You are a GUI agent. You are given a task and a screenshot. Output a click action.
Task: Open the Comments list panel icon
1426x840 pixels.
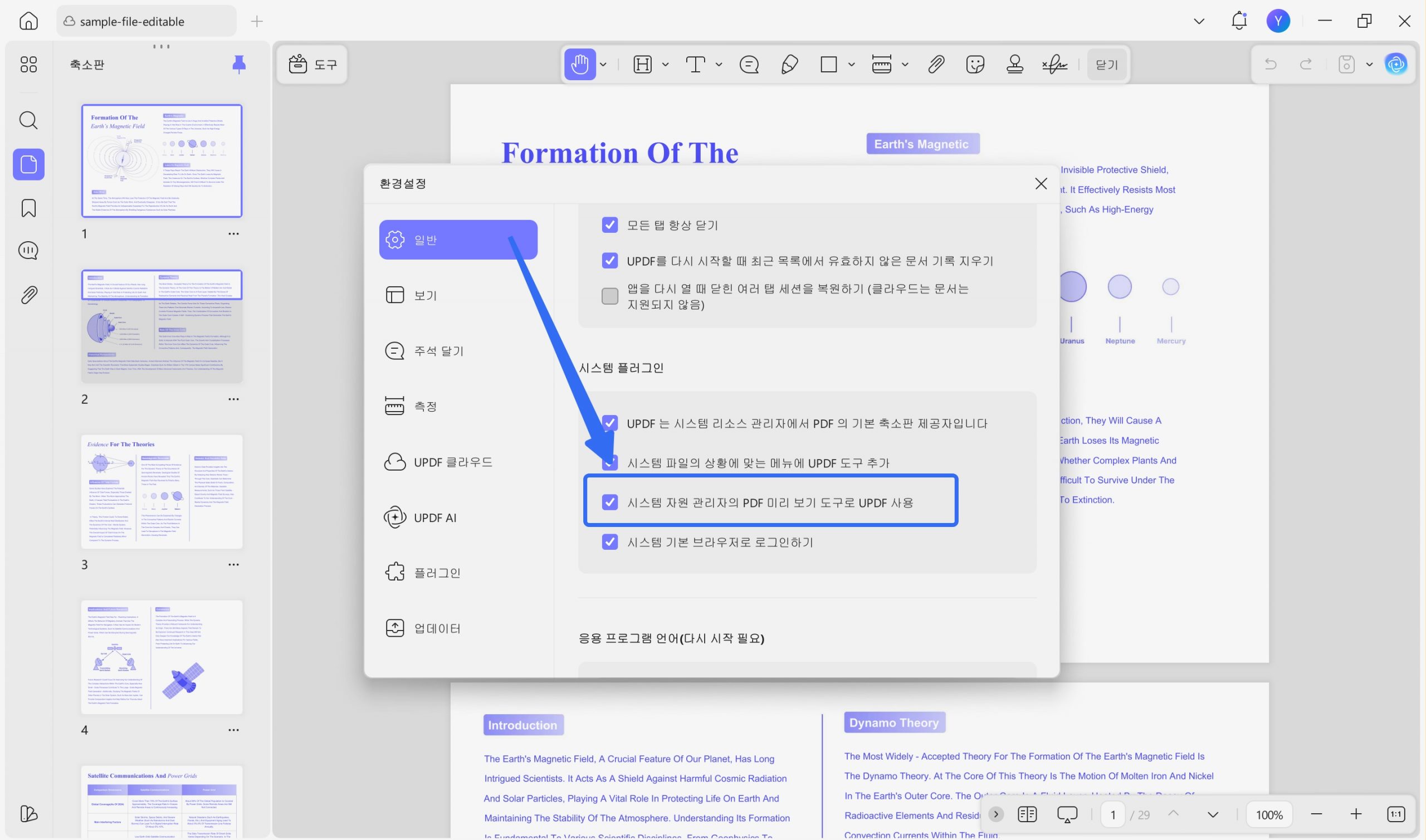coord(28,250)
